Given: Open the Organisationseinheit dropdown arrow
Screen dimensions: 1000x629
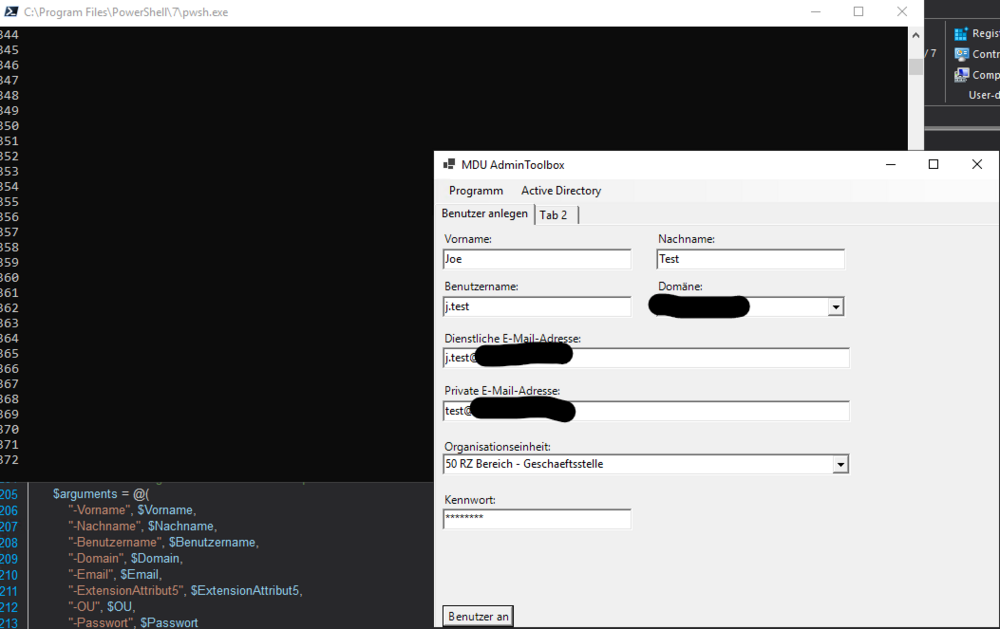Looking at the screenshot, I should point(840,464).
